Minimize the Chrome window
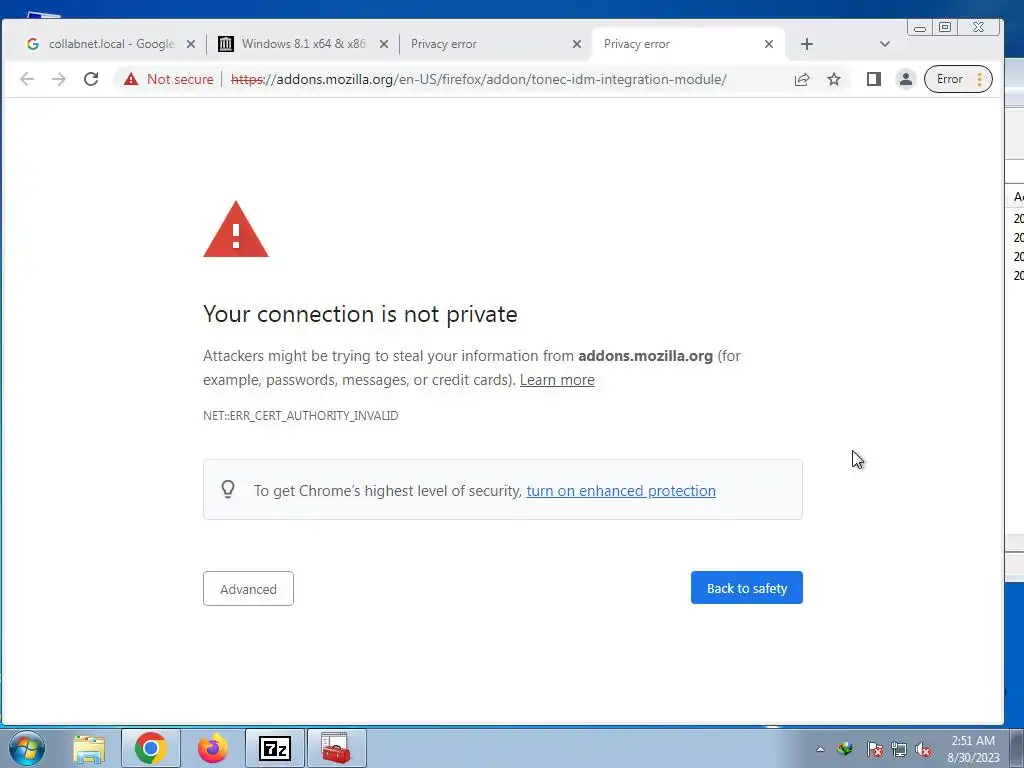Screen dimensions: 1024x768 click(920, 27)
